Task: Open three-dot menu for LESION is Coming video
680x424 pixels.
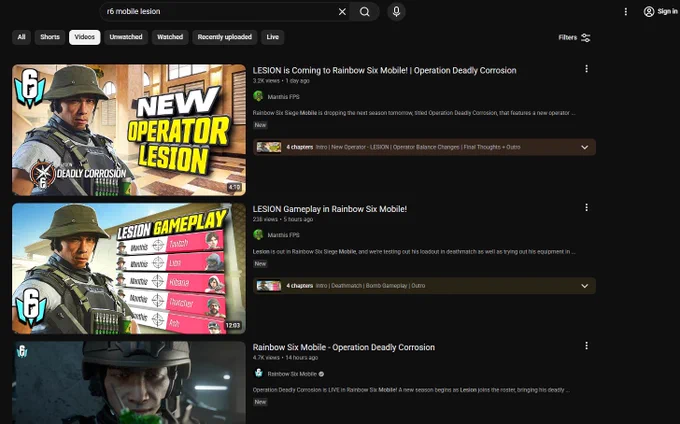Action: pos(586,69)
